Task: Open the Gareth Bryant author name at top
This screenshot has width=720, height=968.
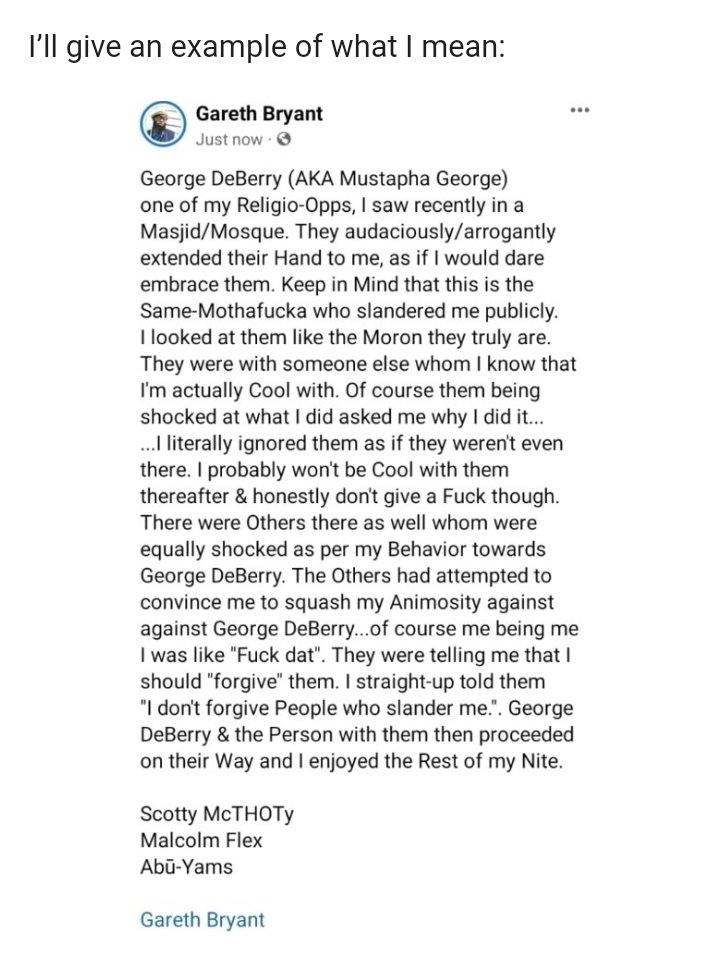Action: [x=259, y=115]
